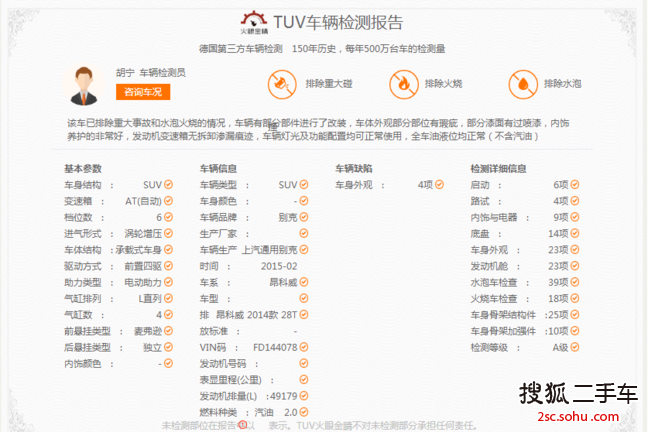Click the check icon on the 火烧车检查 row

pos(575,298)
